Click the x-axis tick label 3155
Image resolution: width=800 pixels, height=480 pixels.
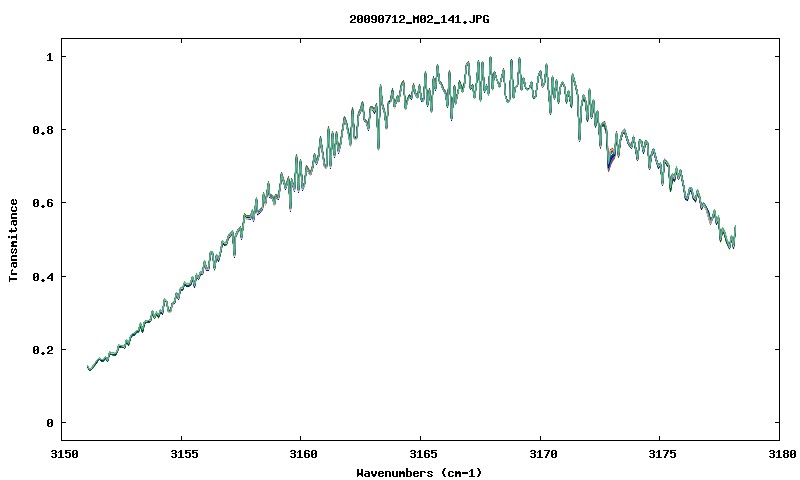pos(184,454)
